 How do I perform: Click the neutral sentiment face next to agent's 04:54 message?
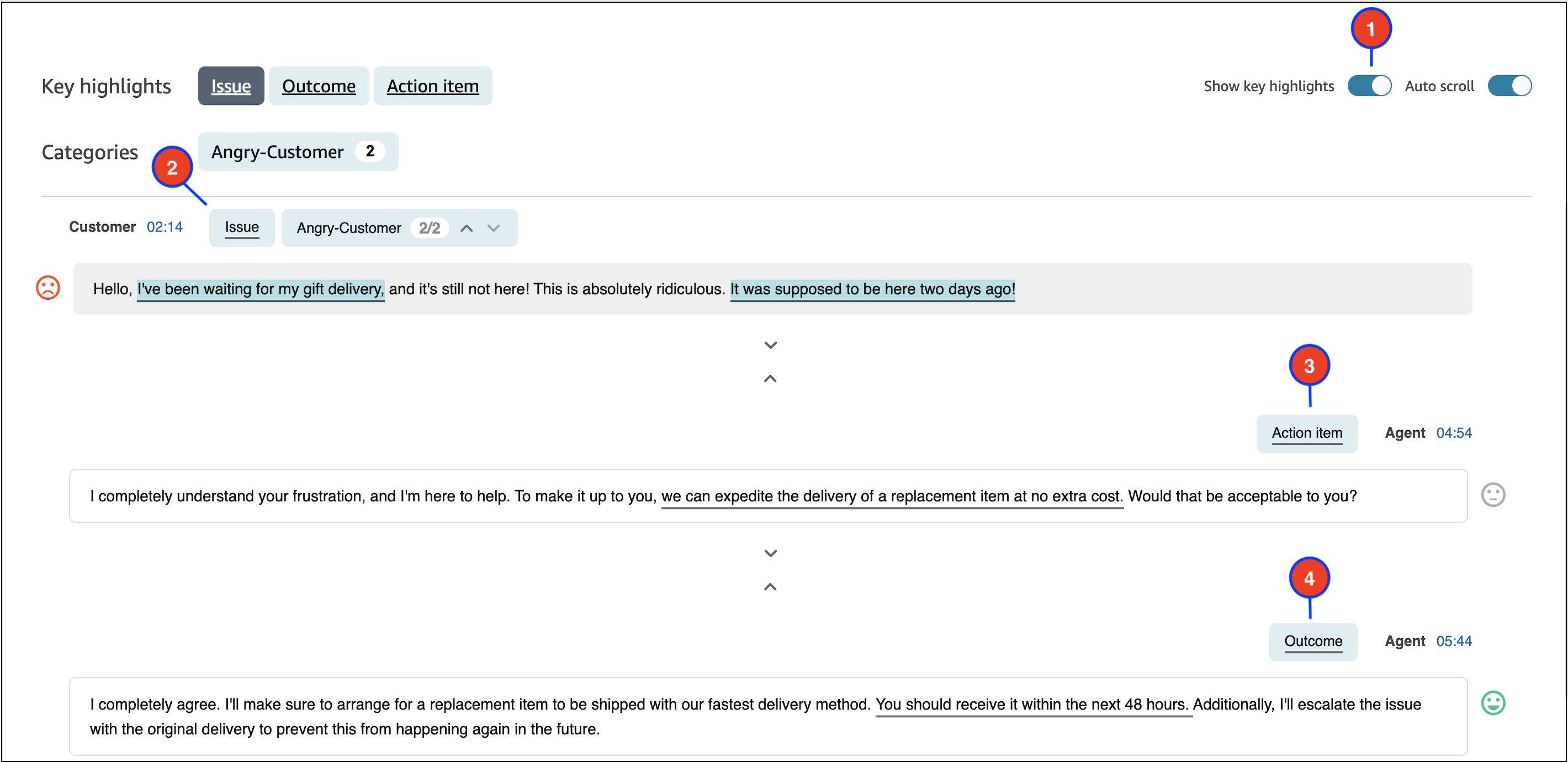[x=1495, y=495]
